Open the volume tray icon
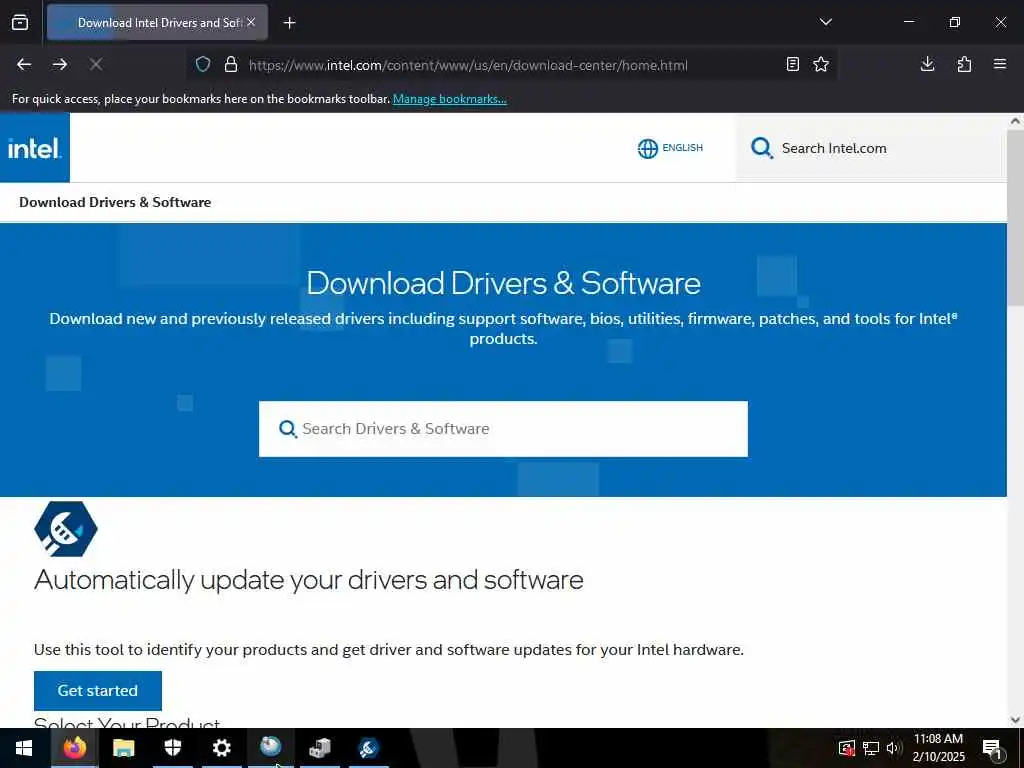Viewport: 1024px width, 768px height. pyautogui.click(x=893, y=748)
